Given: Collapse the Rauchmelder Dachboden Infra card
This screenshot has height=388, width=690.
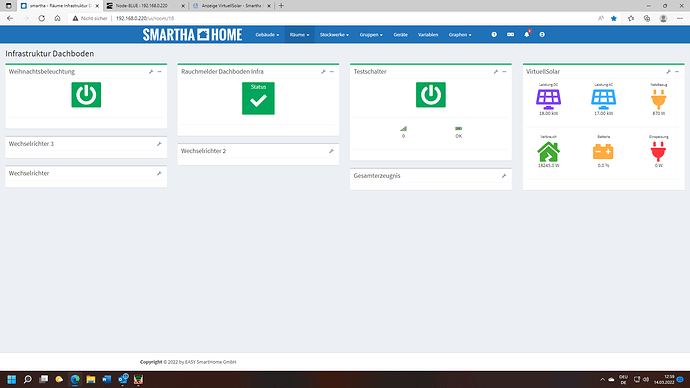Looking at the screenshot, I should tap(332, 72).
